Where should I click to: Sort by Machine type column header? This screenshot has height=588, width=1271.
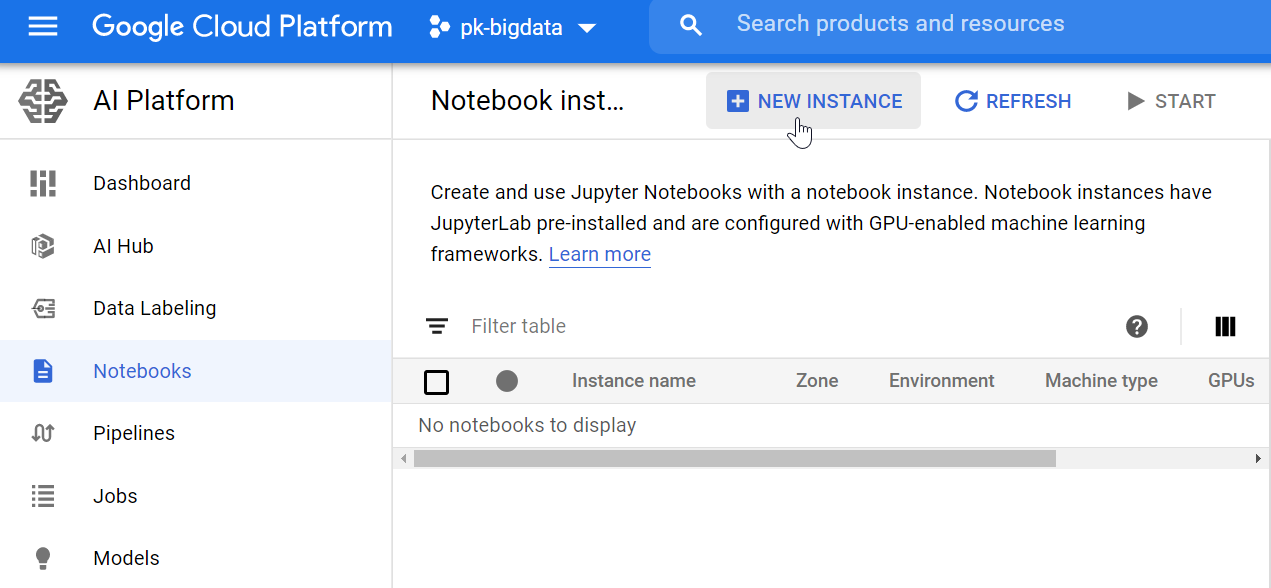click(x=1101, y=381)
